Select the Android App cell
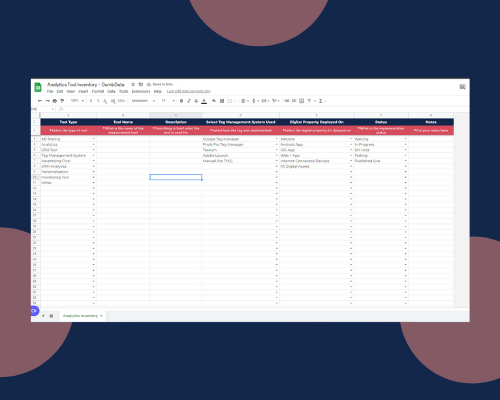The height and width of the screenshot is (400, 500). click(x=316, y=145)
